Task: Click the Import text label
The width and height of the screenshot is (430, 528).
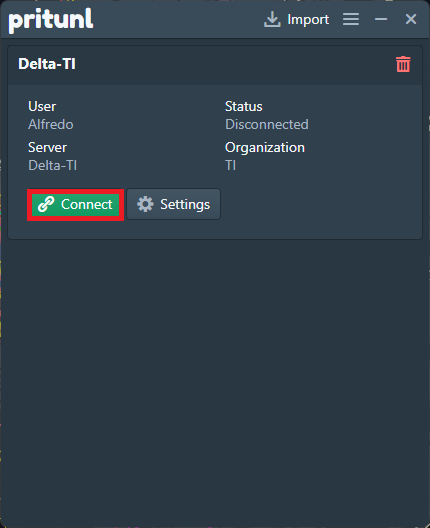Action: (308, 20)
